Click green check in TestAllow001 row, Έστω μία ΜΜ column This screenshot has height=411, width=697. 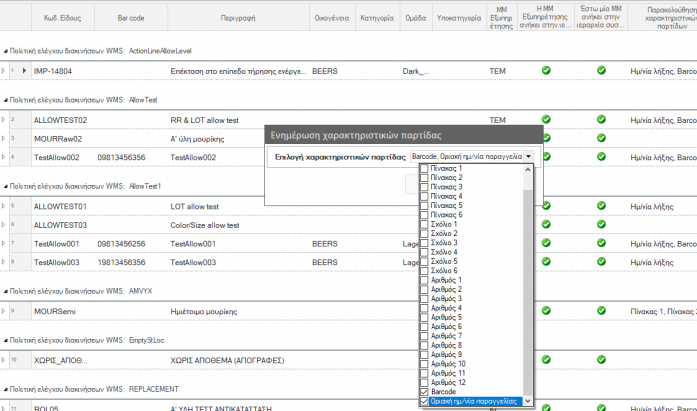(601, 243)
